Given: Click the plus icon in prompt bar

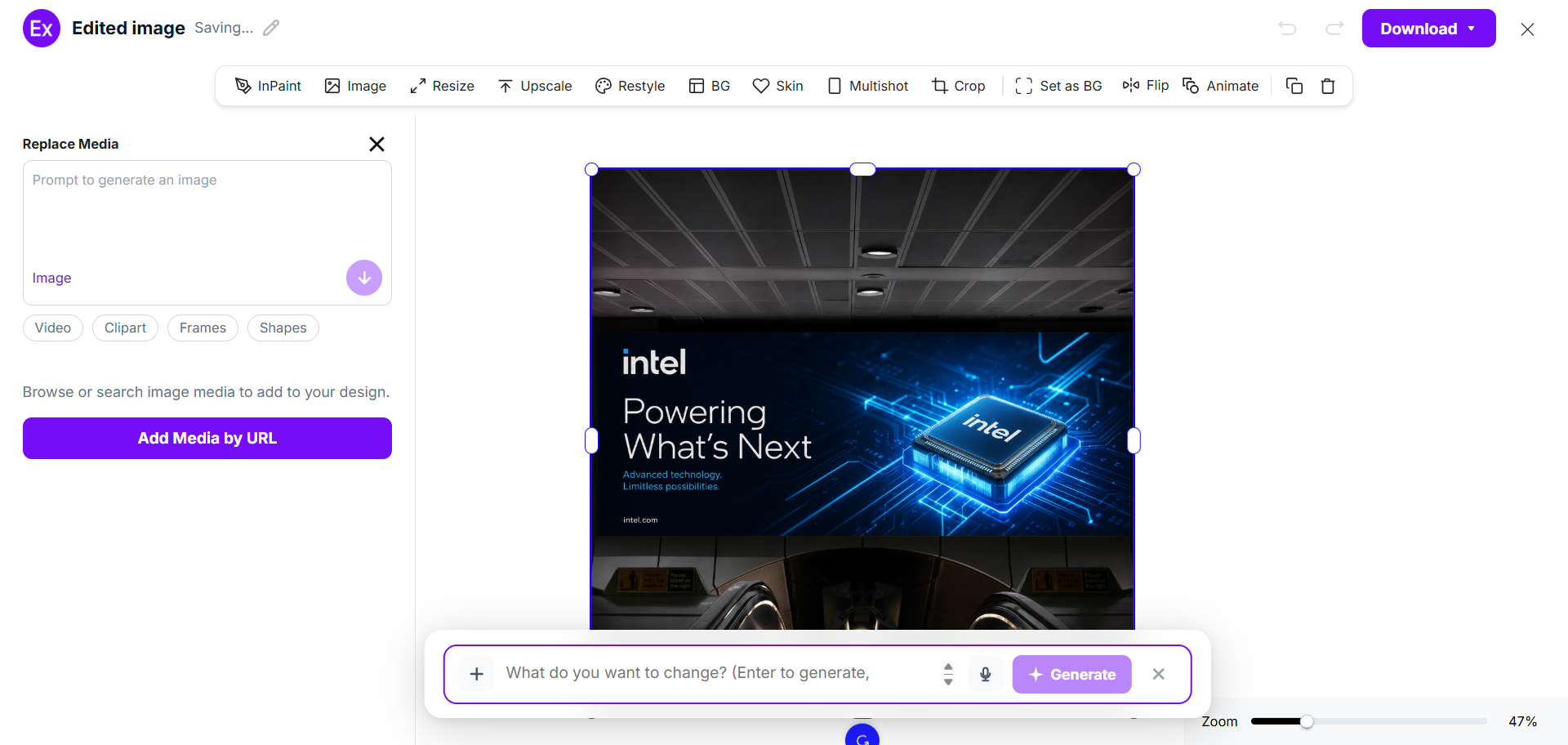Looking at the screenshot, I should pos(477,674).
